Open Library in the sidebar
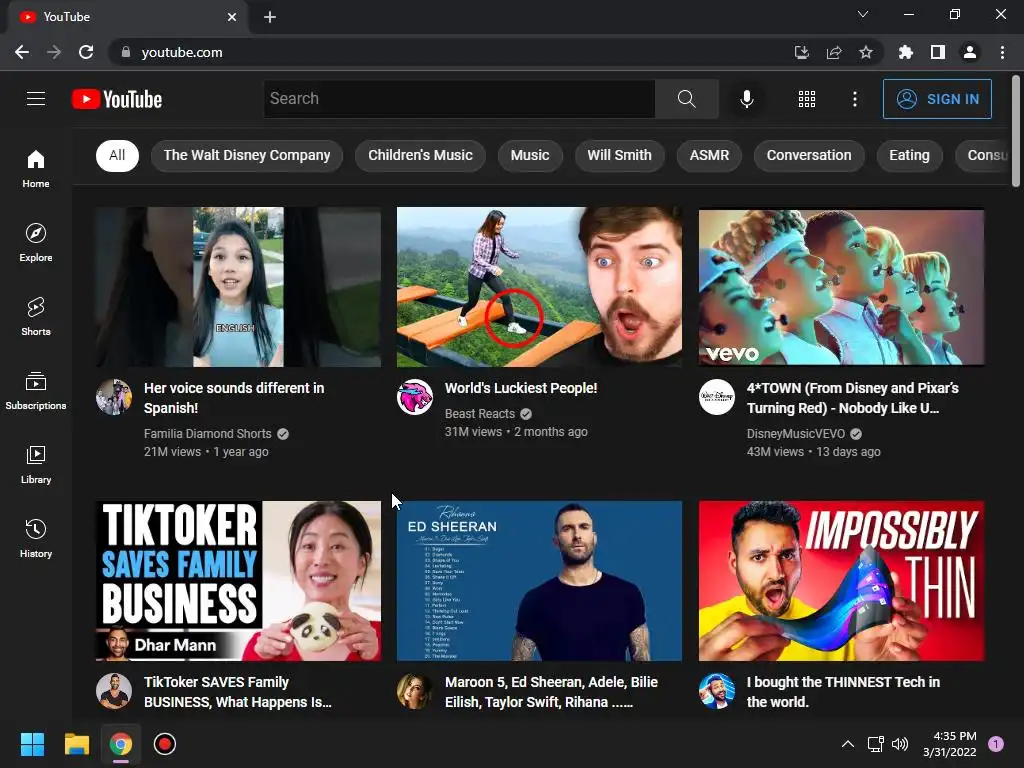The image size is (1024, 768). (36, 464)
